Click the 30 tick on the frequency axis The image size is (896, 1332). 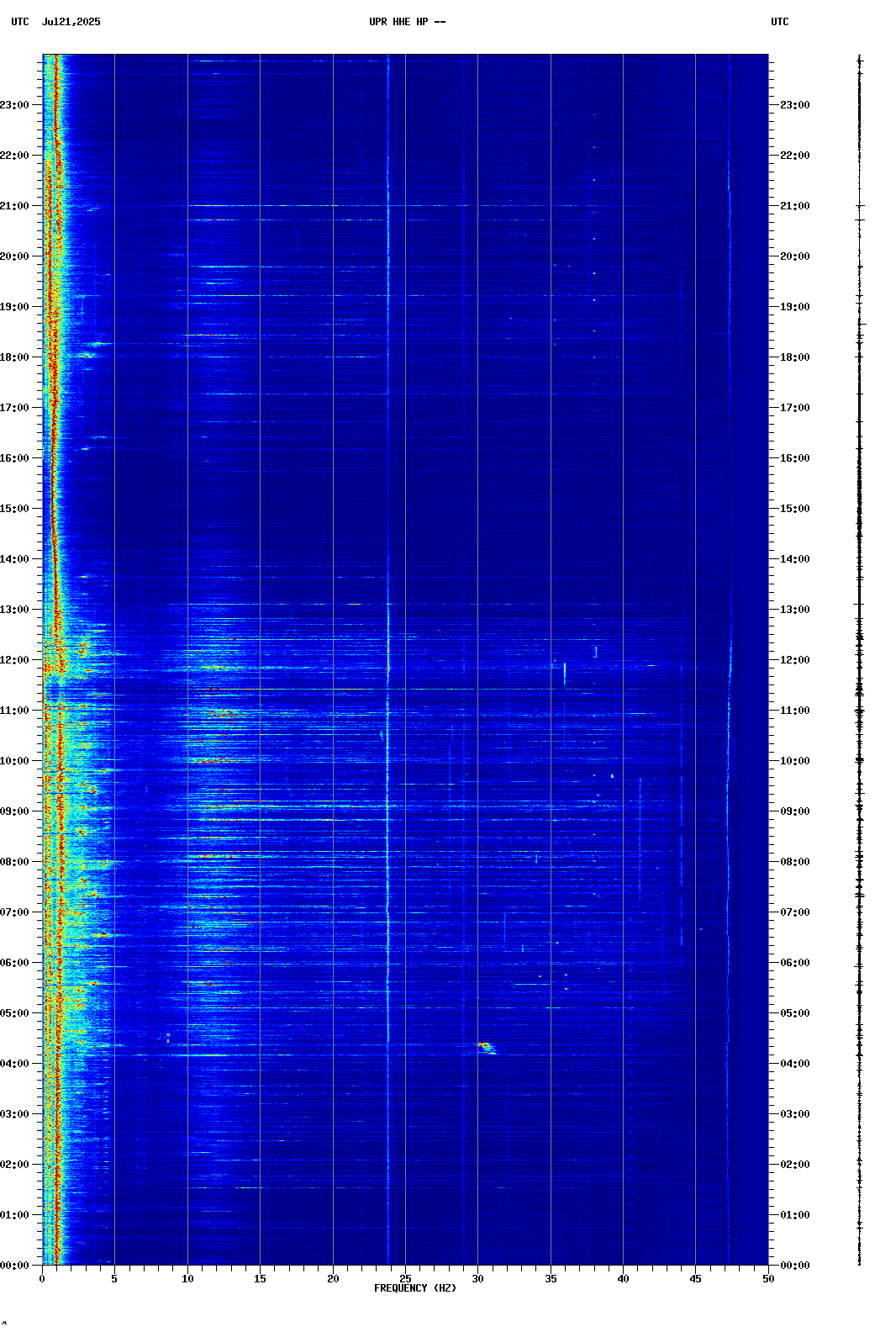[477, 1279]
